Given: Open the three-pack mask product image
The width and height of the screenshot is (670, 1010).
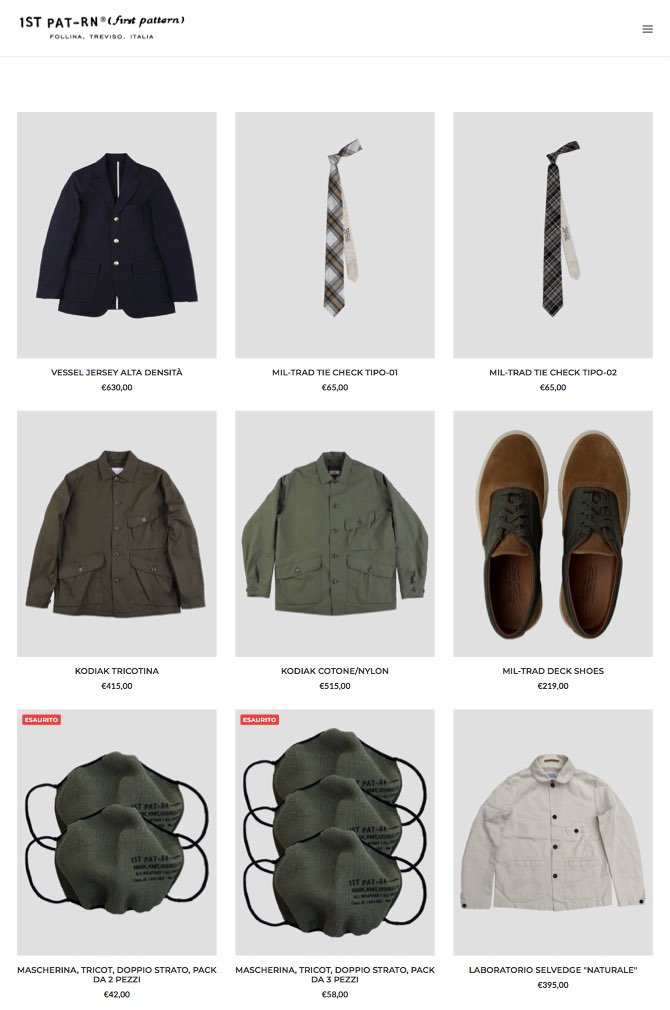Looking at the screenshot, I should click(335, 832).
